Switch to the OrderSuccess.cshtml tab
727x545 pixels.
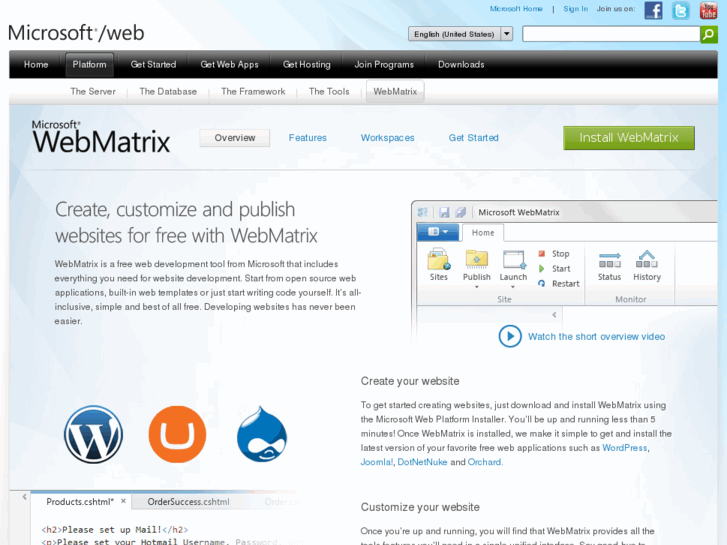188,501
